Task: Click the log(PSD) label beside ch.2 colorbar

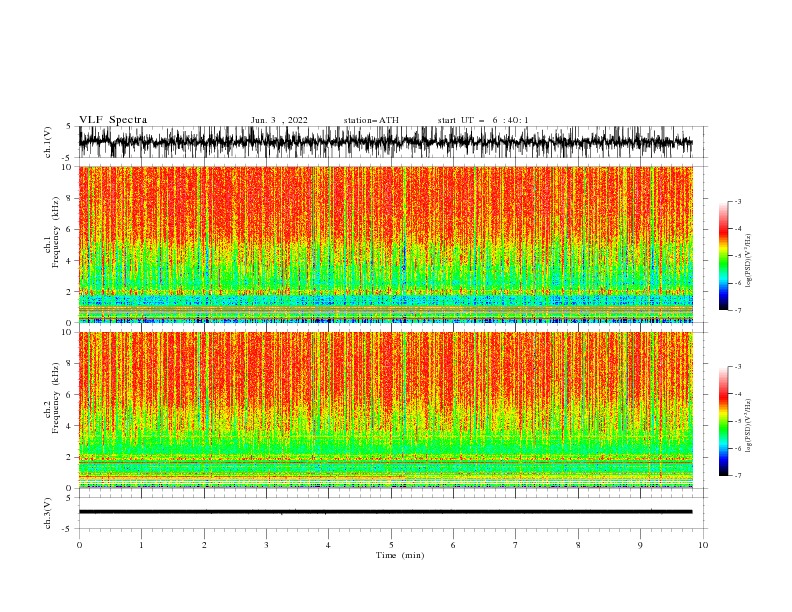Action: pyautogui.click(x=748, y=426)
